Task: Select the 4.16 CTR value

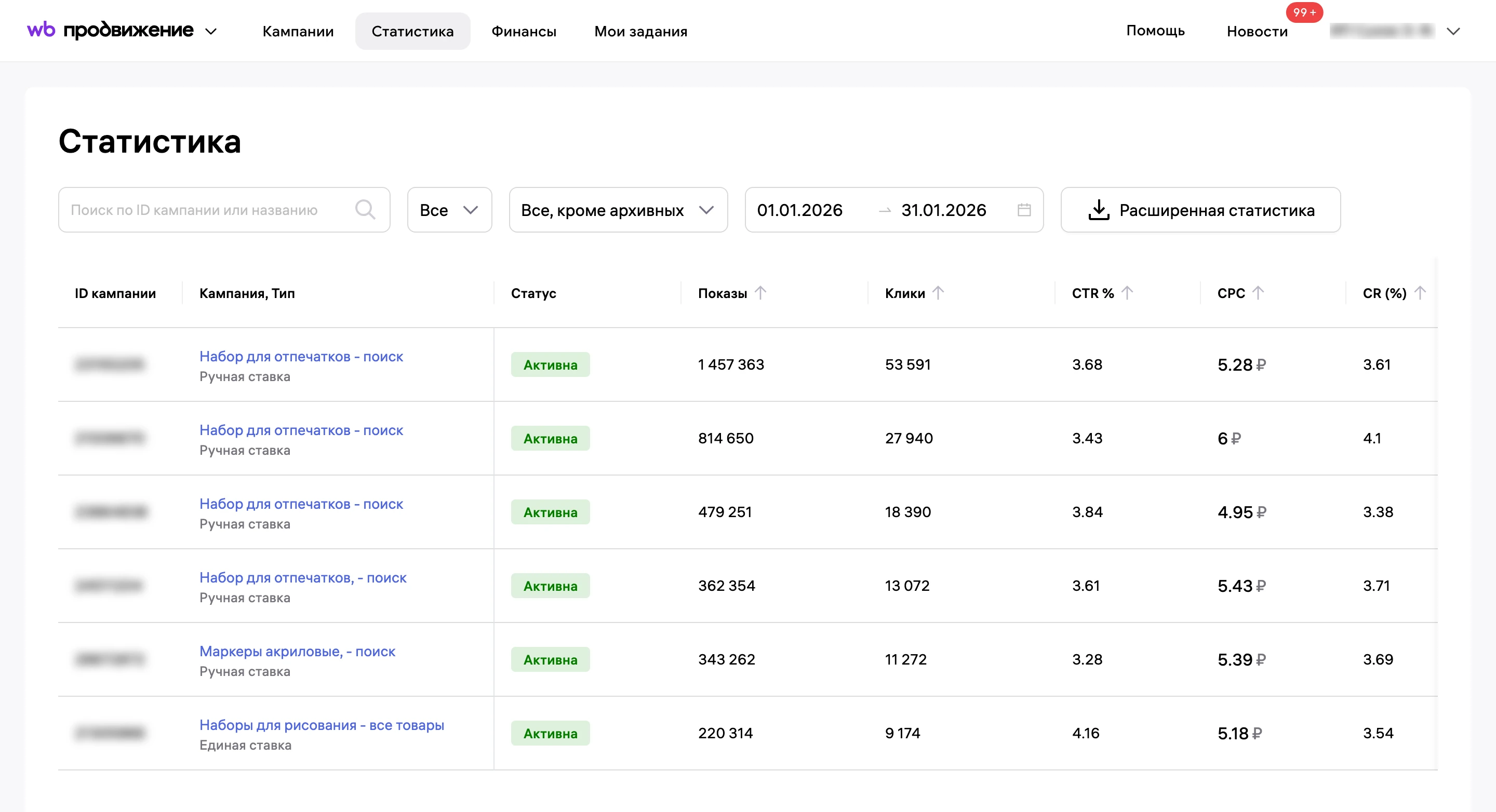Action: point(1086,733)
